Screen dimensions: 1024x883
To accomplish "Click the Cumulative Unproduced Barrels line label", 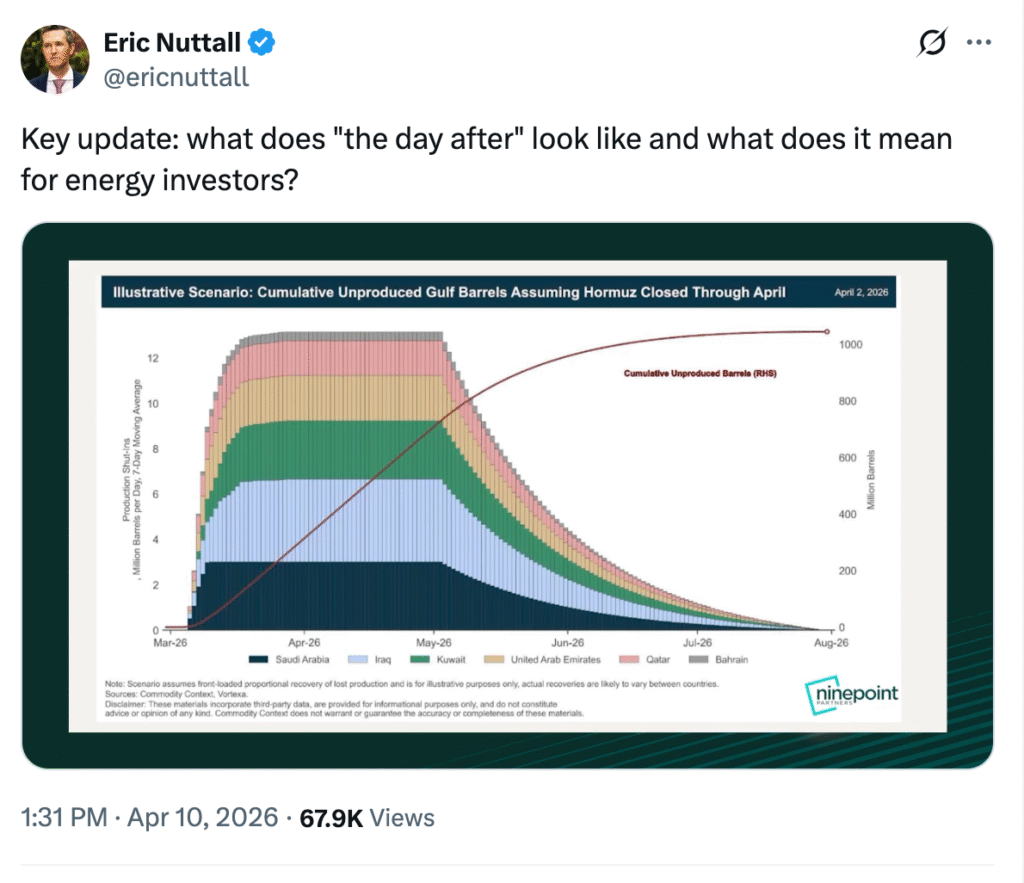I will pos(701,374).
